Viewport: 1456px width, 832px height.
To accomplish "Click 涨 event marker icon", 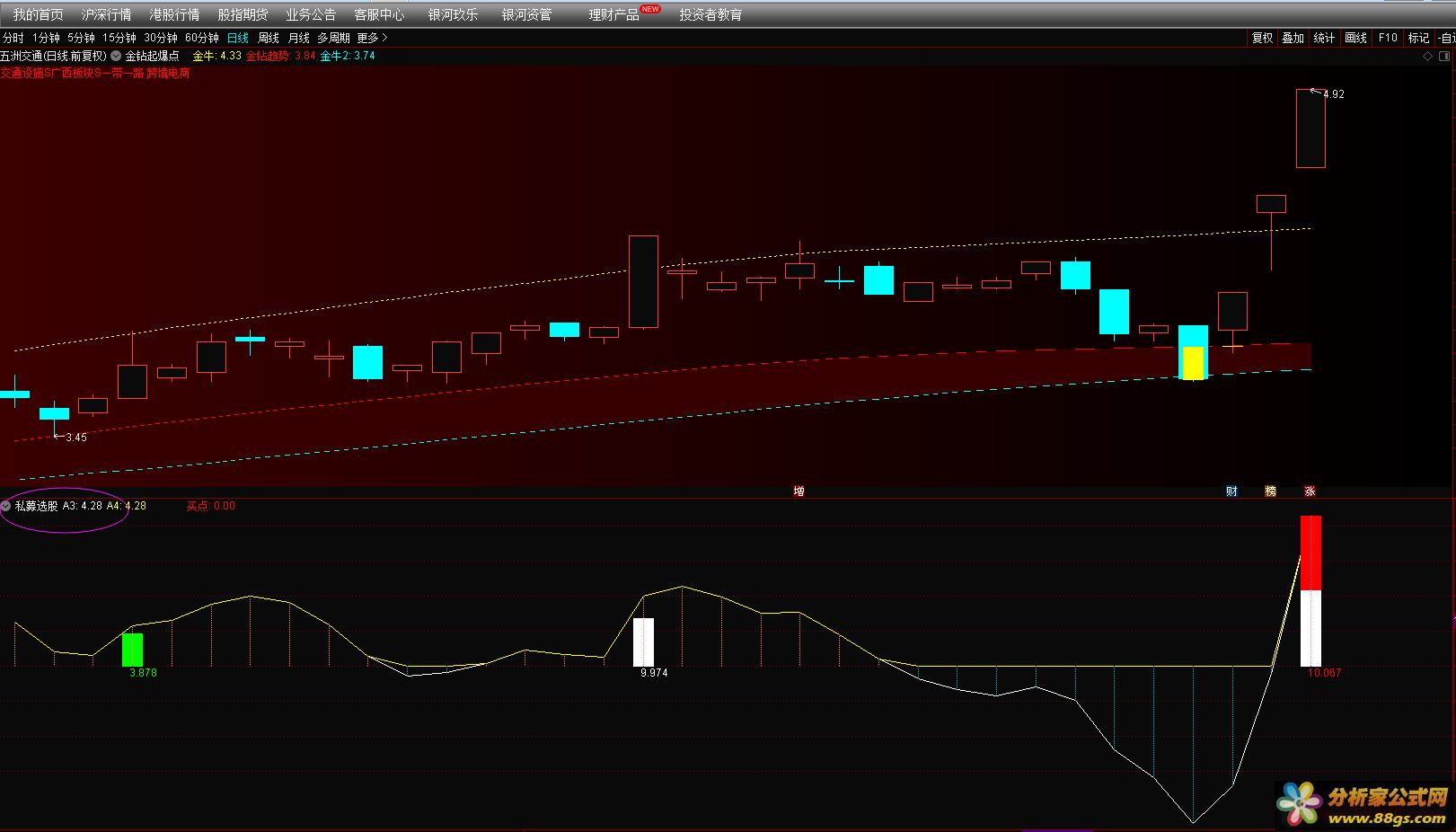I will coord(1310,491).
